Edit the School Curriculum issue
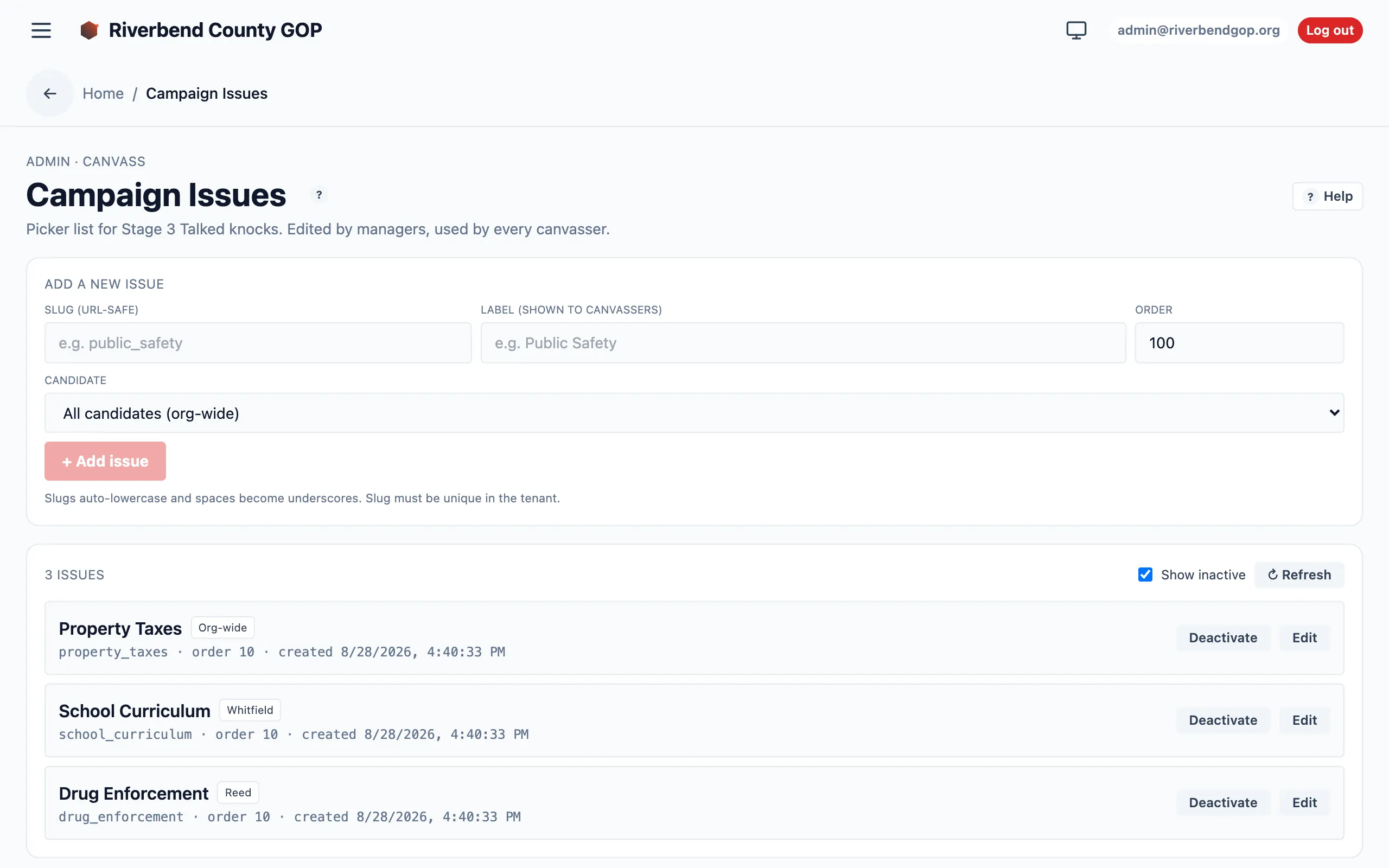The image size is (1389, 868). pyautogui.click(x=1304, y=720)
